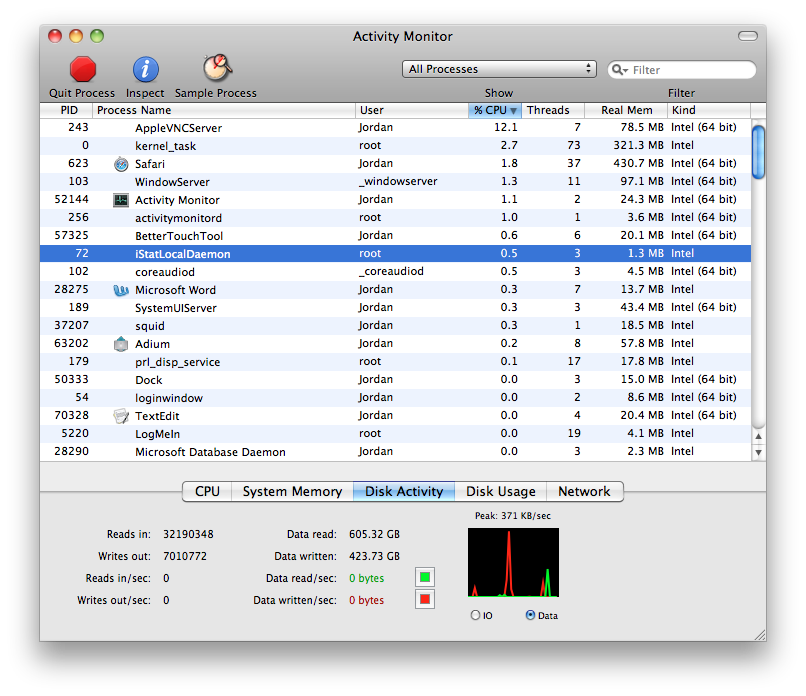Sort by Process Name column header
Screen dimensions: 806x696
[x=224, y=110]
